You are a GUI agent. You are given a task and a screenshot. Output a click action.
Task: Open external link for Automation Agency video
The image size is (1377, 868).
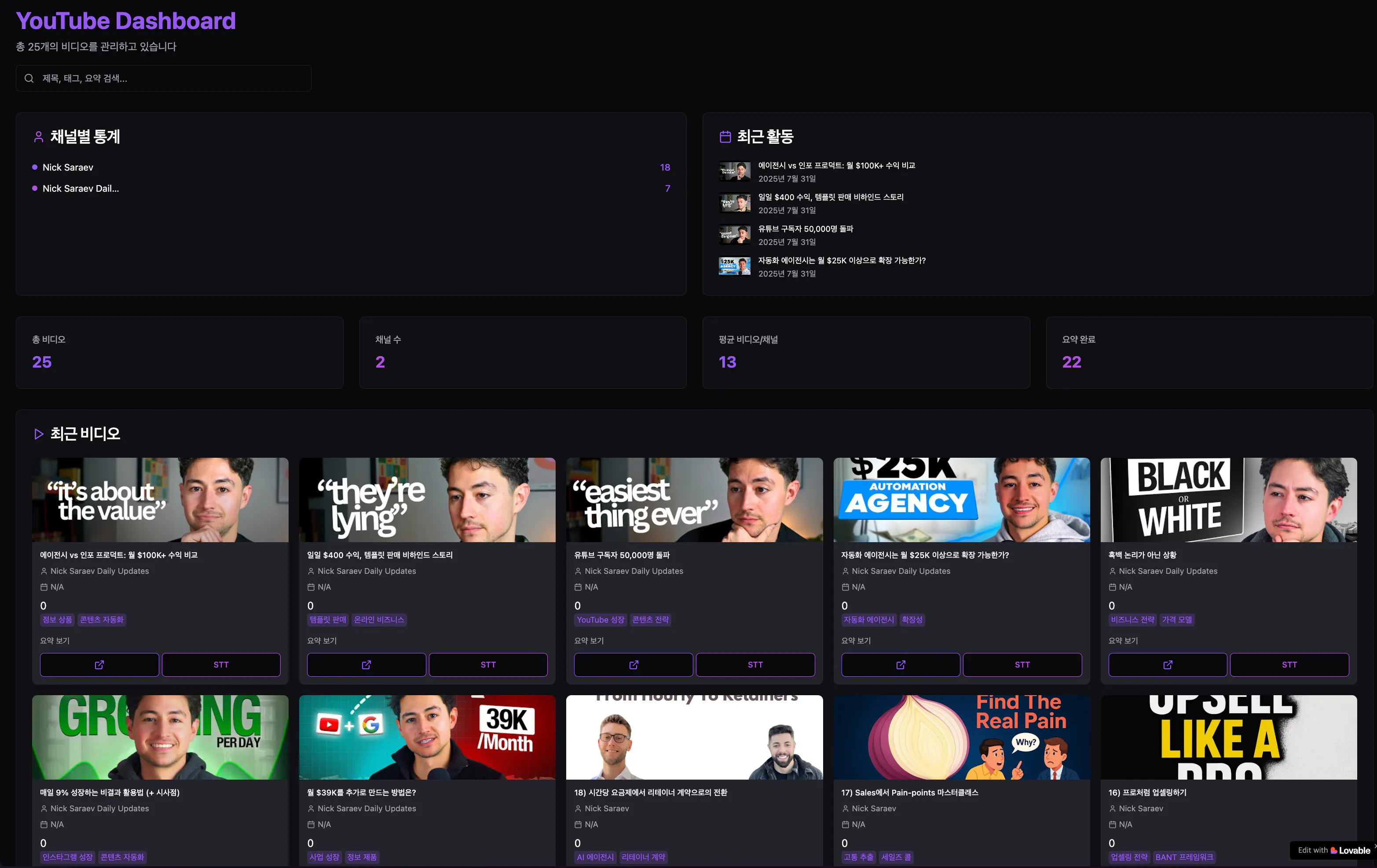pyautogui.click(x=901, y=664)
